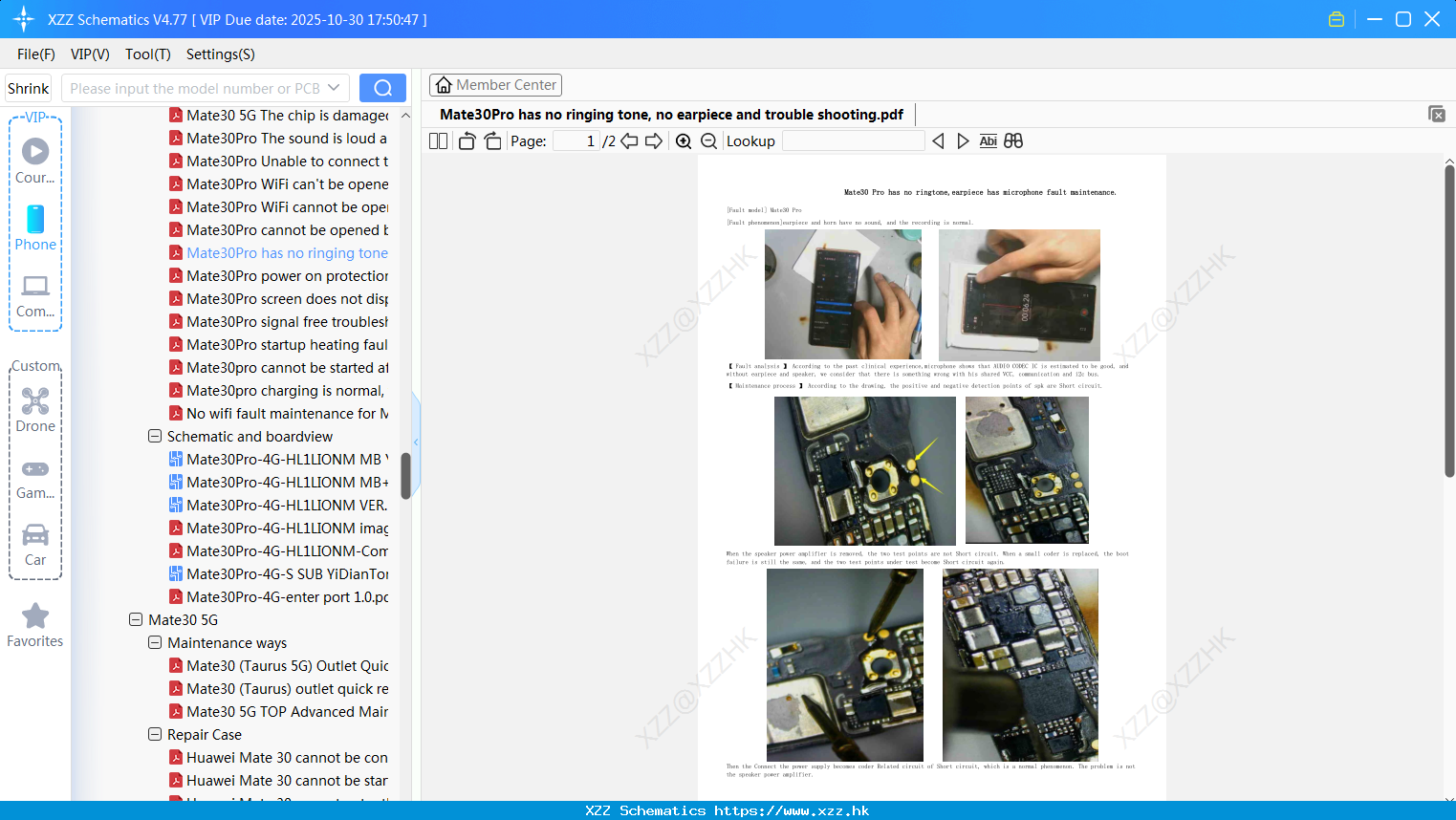Select the Drone category
Image resolution: width=1456 pixels, height=820 pixels.
point(35,410)
